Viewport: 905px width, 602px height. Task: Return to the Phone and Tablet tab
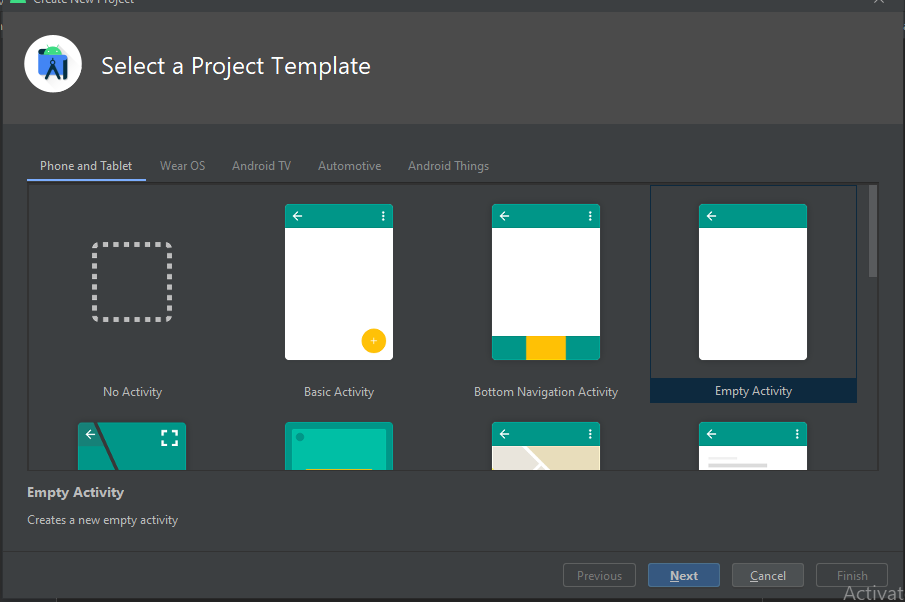(86, 166)
